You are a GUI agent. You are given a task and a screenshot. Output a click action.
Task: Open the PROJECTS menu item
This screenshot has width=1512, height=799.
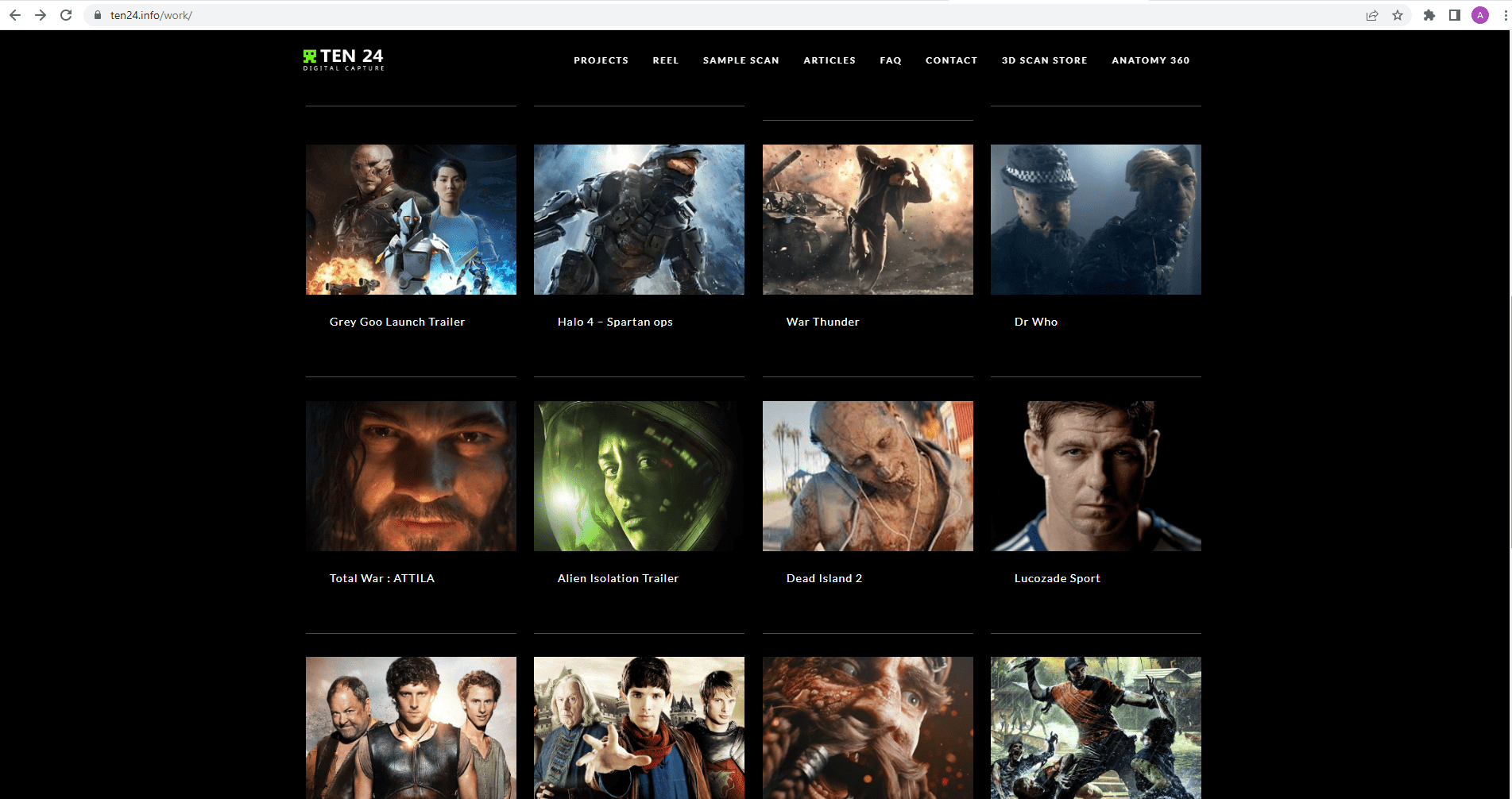[x=601, y=60]
